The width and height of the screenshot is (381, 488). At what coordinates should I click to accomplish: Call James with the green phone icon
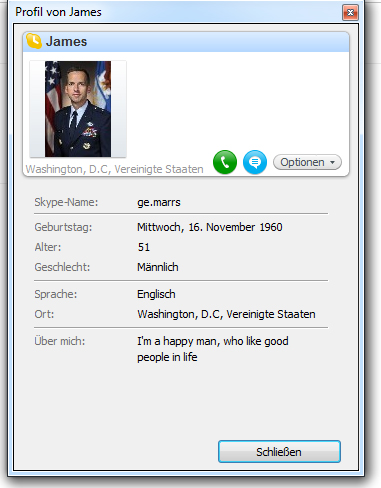tap(225, 162)
